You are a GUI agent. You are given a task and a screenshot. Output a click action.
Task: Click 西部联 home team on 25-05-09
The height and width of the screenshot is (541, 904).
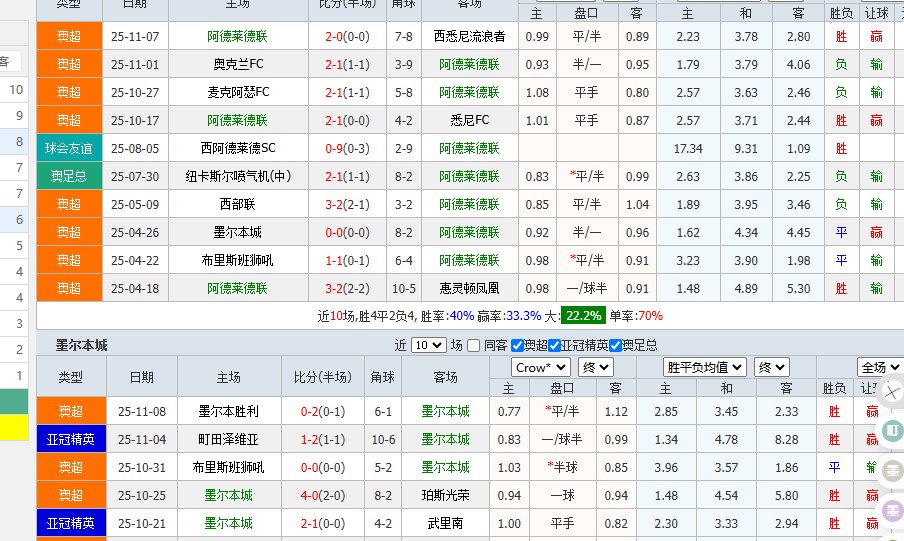238,204
